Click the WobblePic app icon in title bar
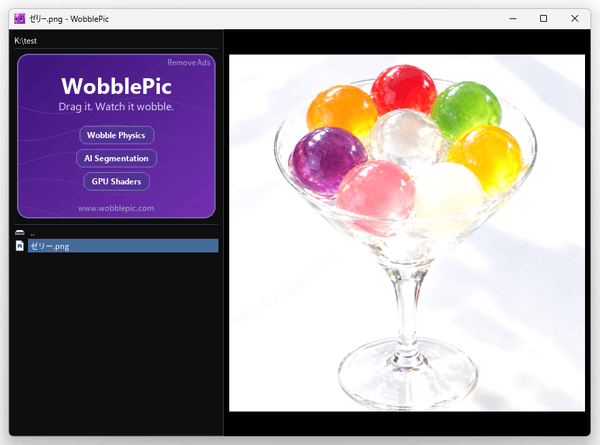This screenshot has width=600, height=445. point(20,18)
